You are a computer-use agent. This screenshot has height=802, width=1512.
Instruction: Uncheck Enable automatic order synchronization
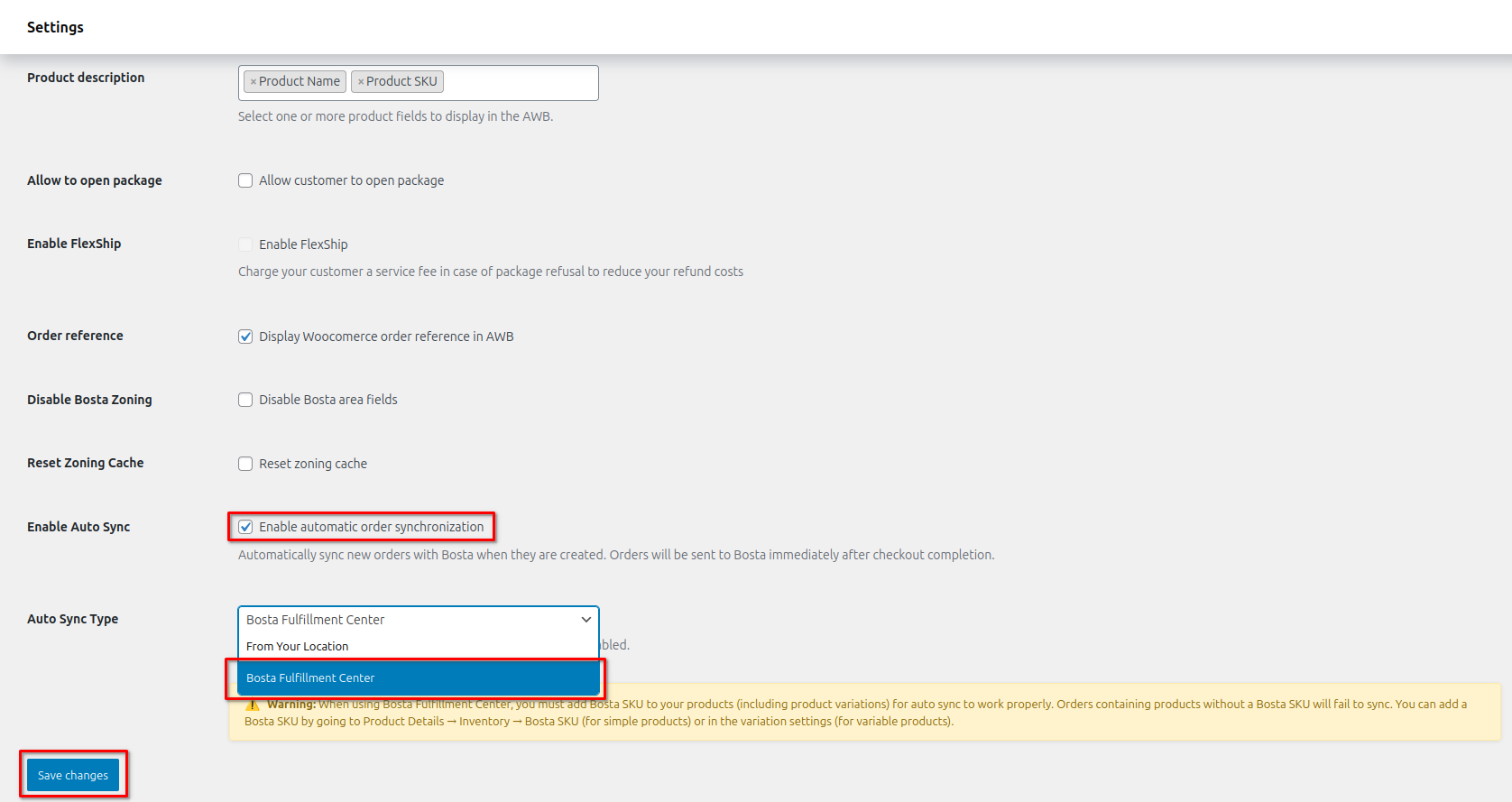[x=245, y=527]
